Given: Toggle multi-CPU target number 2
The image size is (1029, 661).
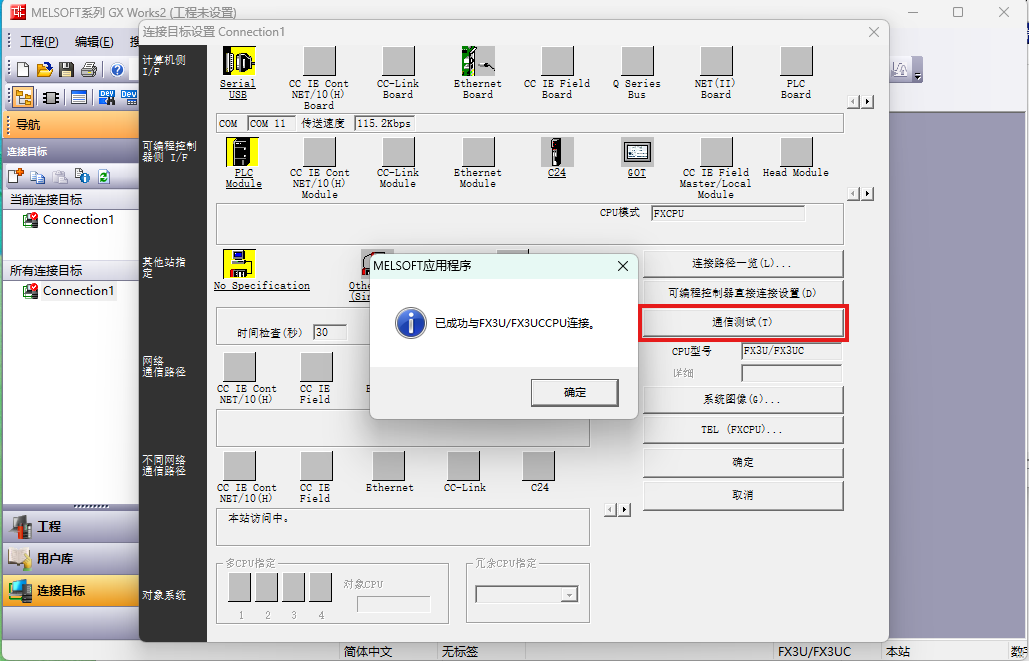Looking at the screenshot, I should 266,587.
